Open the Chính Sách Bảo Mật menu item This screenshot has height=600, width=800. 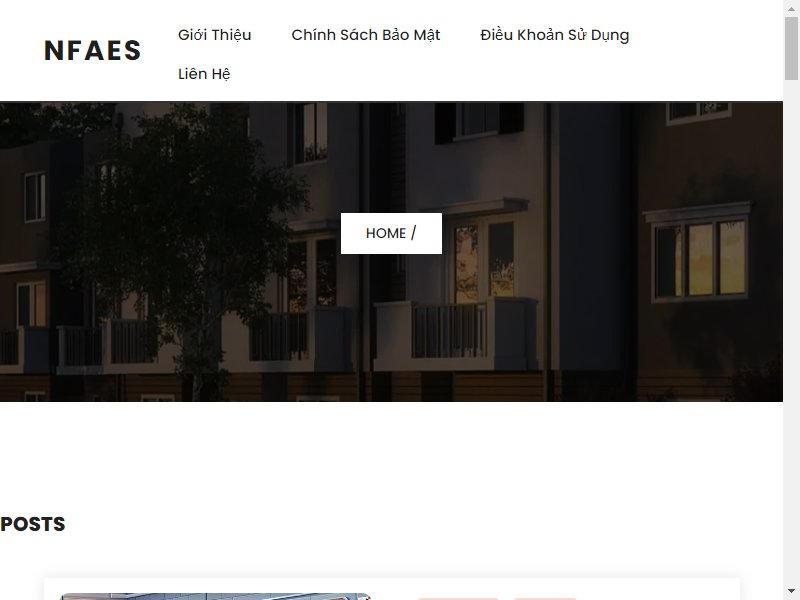(366, 35)
